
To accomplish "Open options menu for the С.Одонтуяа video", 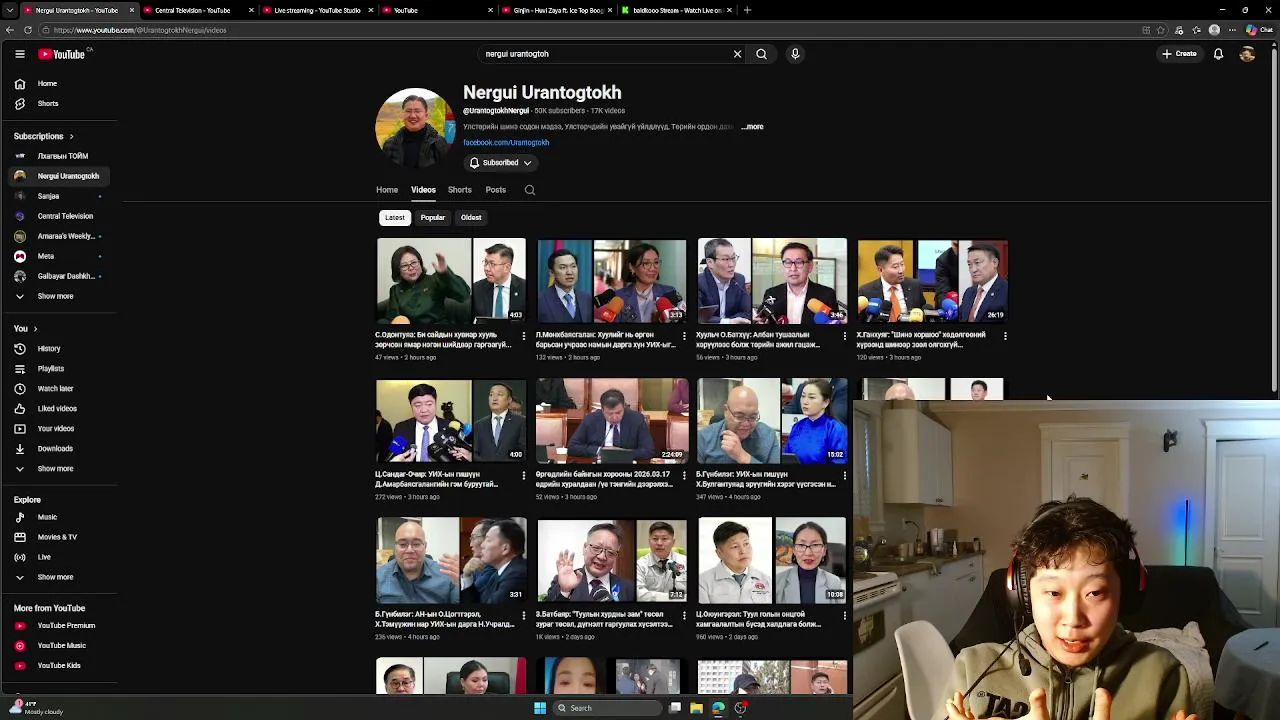I will (x=523, y=336).
